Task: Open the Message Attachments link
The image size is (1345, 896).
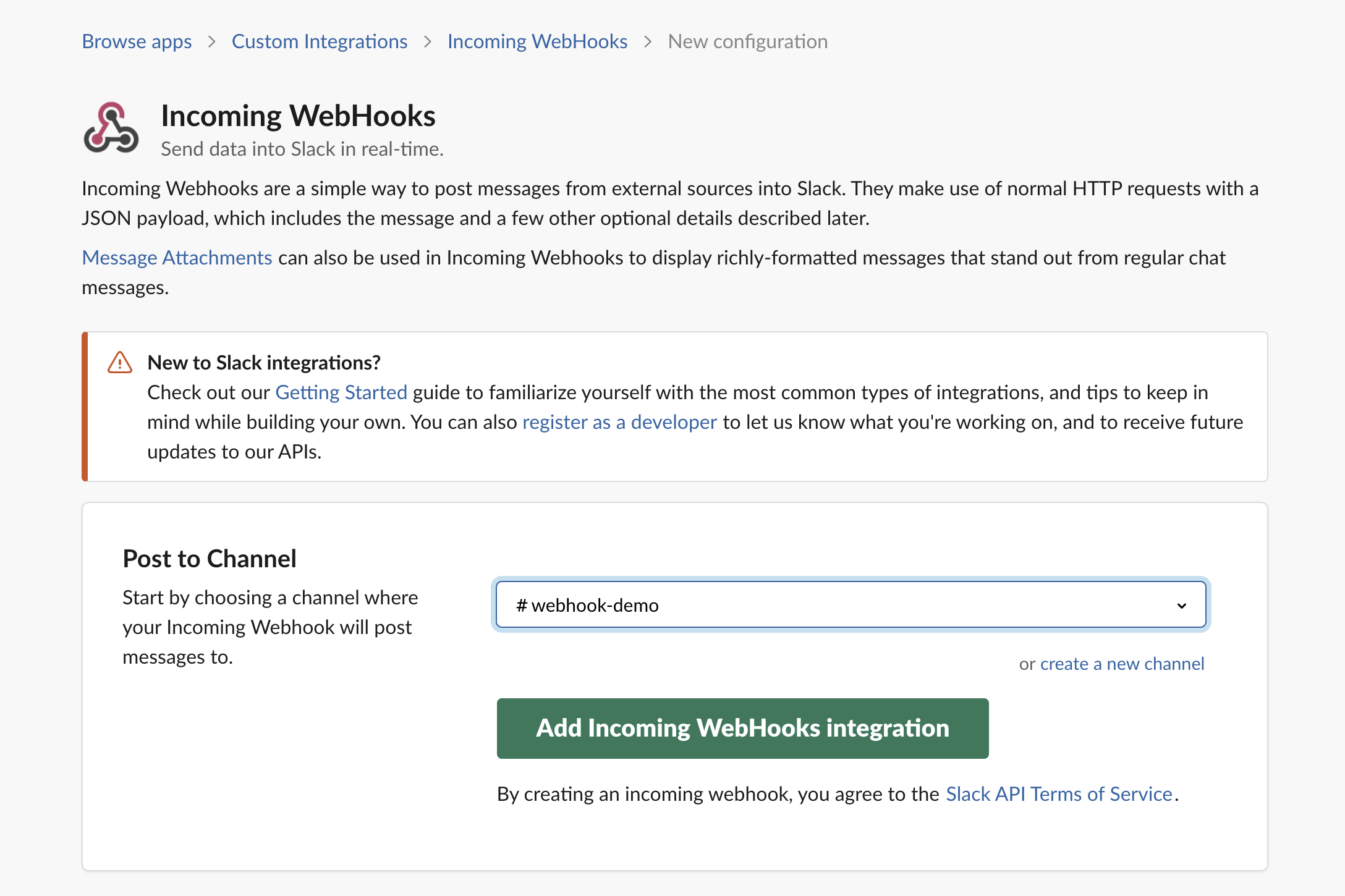Action: point(177,258)
